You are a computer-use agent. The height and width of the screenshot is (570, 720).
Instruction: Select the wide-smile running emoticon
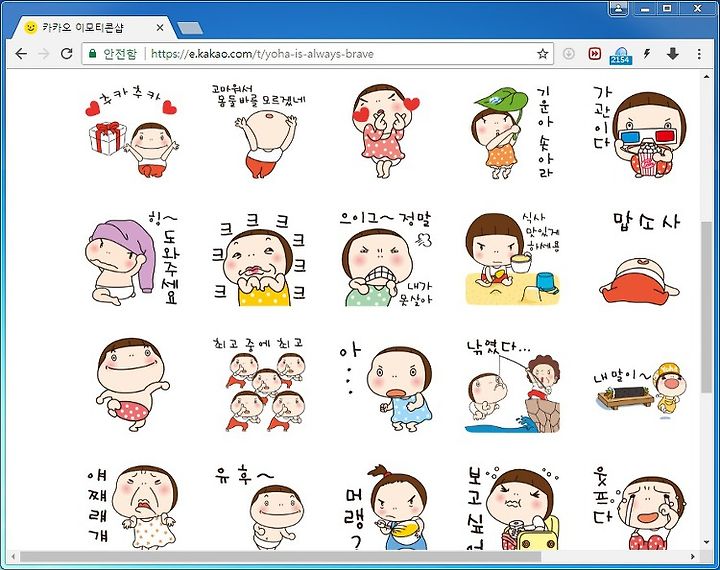click(x=131, y=385)
